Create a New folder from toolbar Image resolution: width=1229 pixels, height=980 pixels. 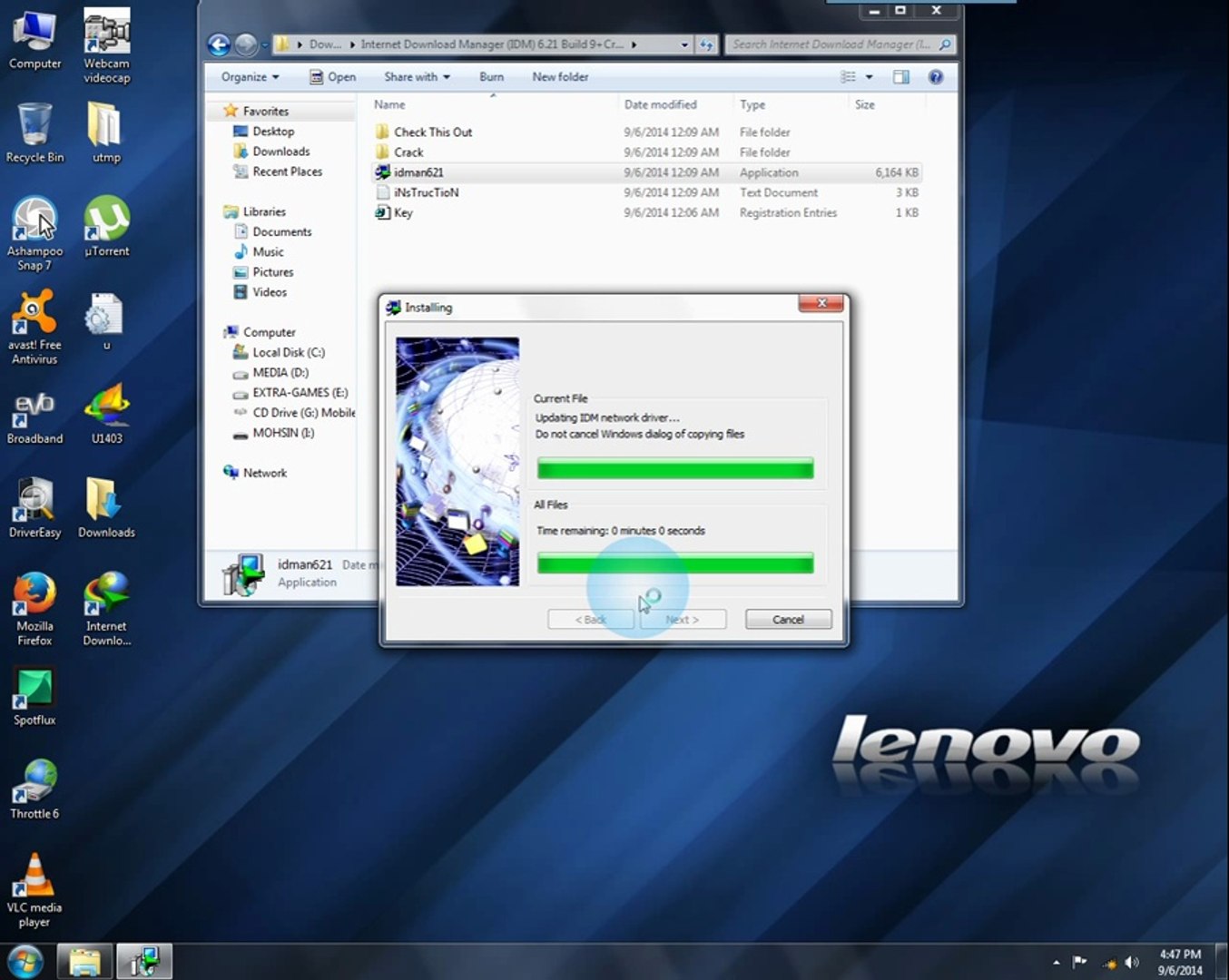click(x=560, y=77)
